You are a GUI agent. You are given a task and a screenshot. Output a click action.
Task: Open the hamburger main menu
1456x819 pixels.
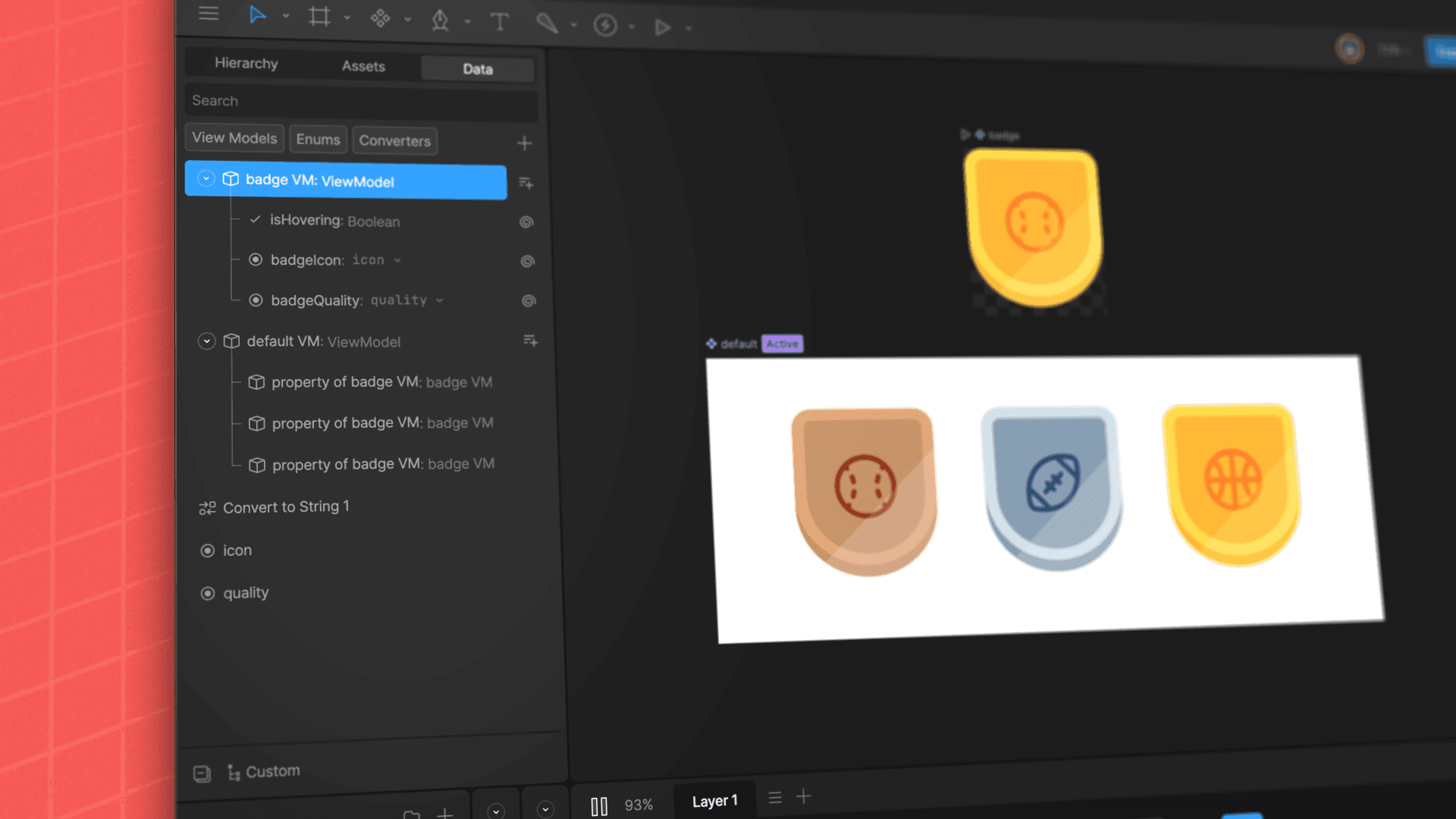click(x=209, y=14)
